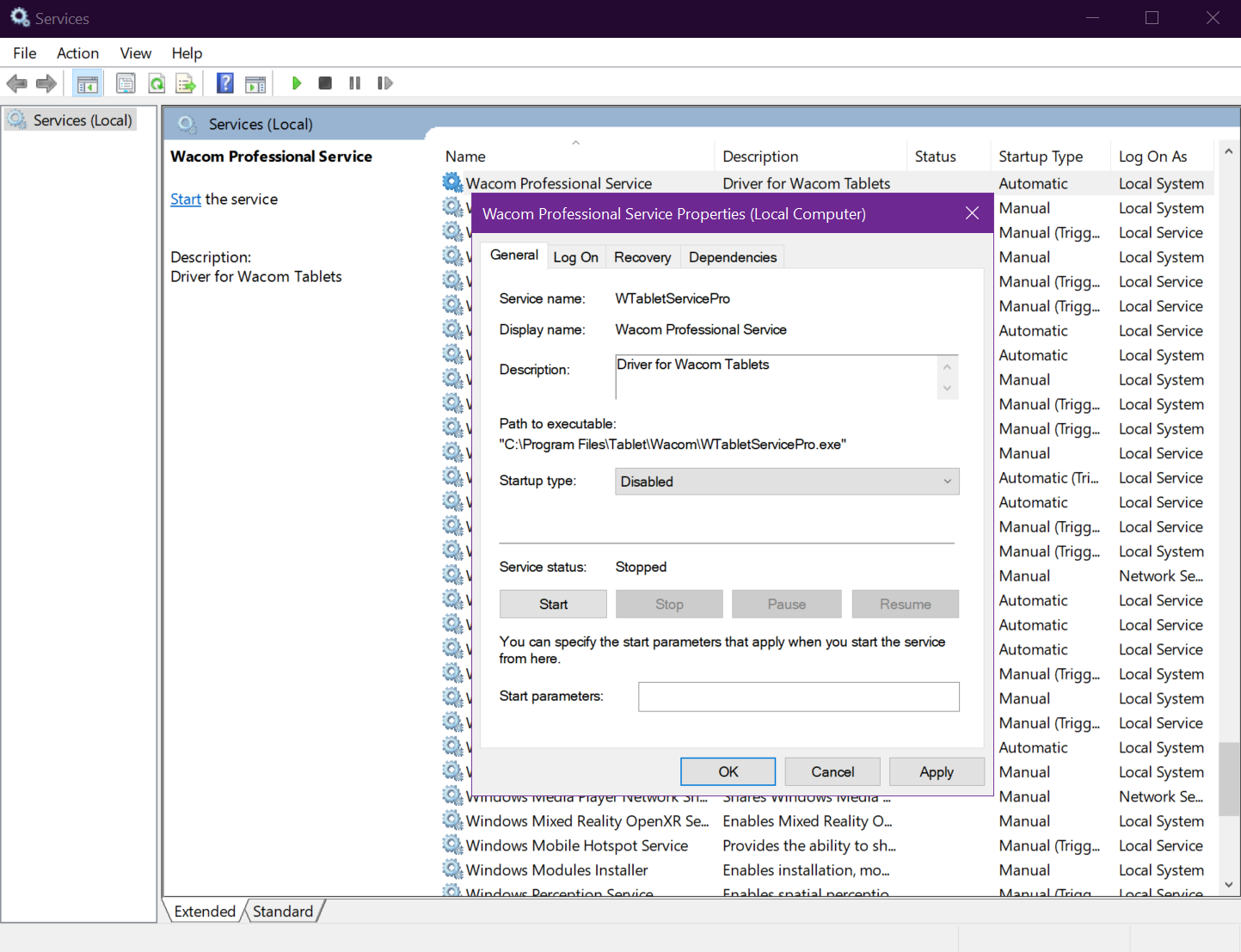Click services list scrollbar up arrow
1241x952 pixels.
(x=1229, y=151)
